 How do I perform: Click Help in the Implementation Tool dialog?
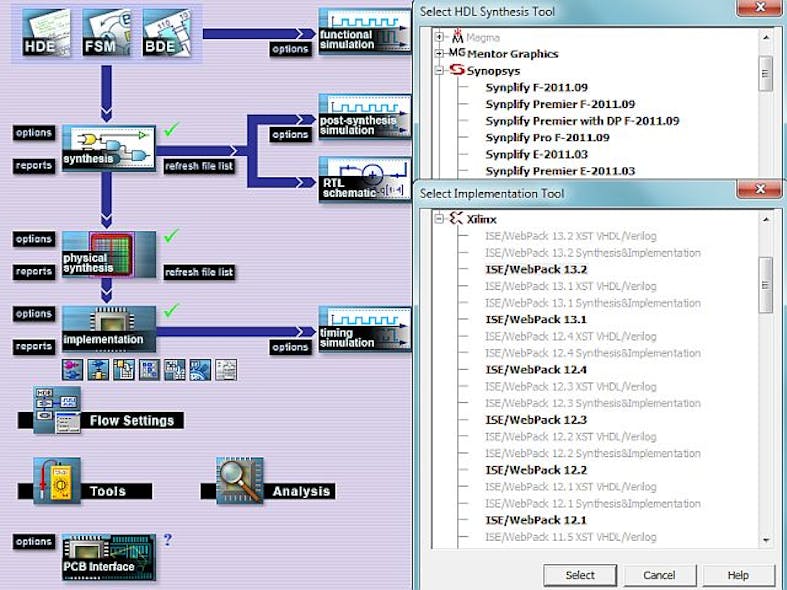tap(738, 575)
